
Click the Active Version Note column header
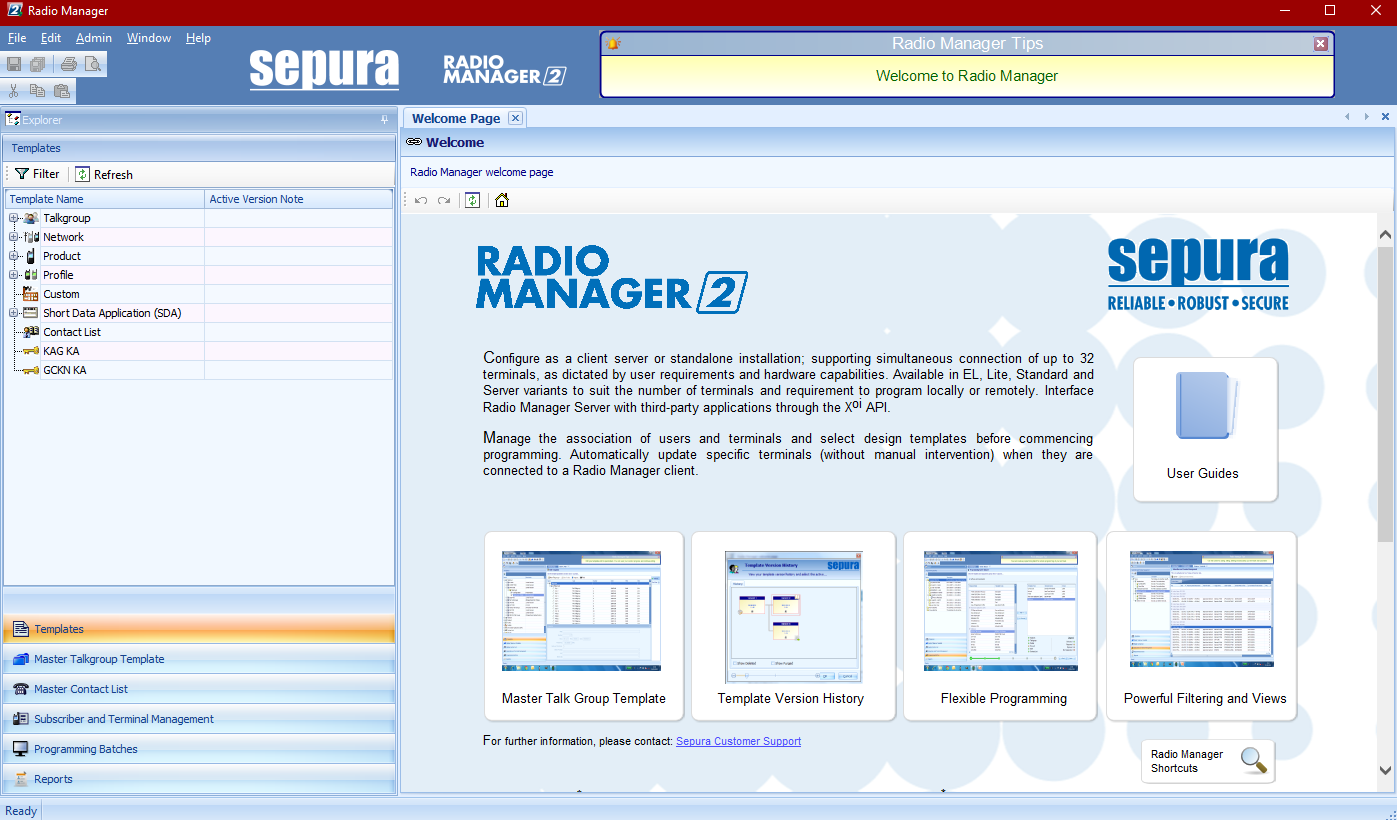pyautogui.click(x=298, y=199)
